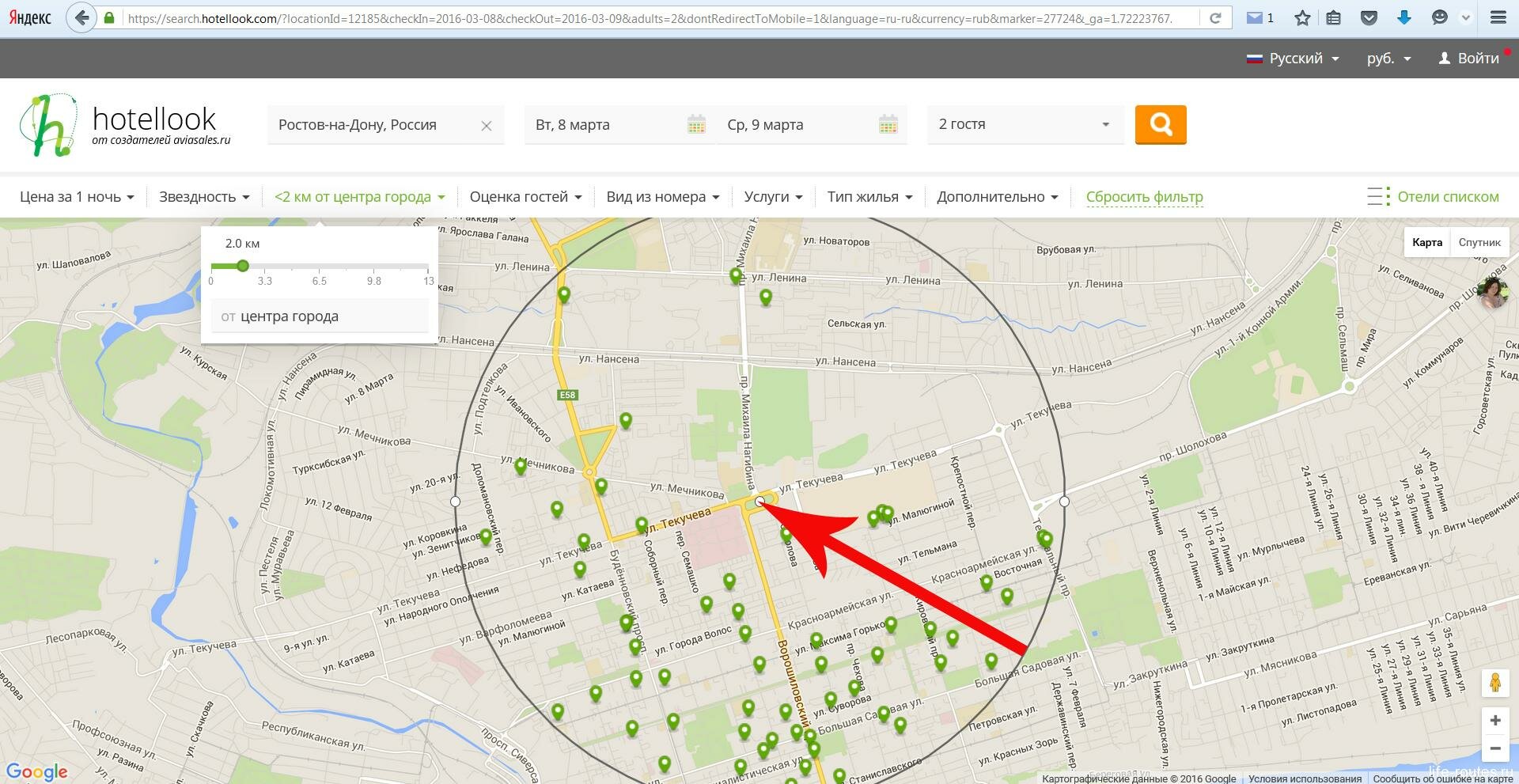The image size is (1519, 784).
Task: Click the orange search magnifier button
Action: 1161,124
